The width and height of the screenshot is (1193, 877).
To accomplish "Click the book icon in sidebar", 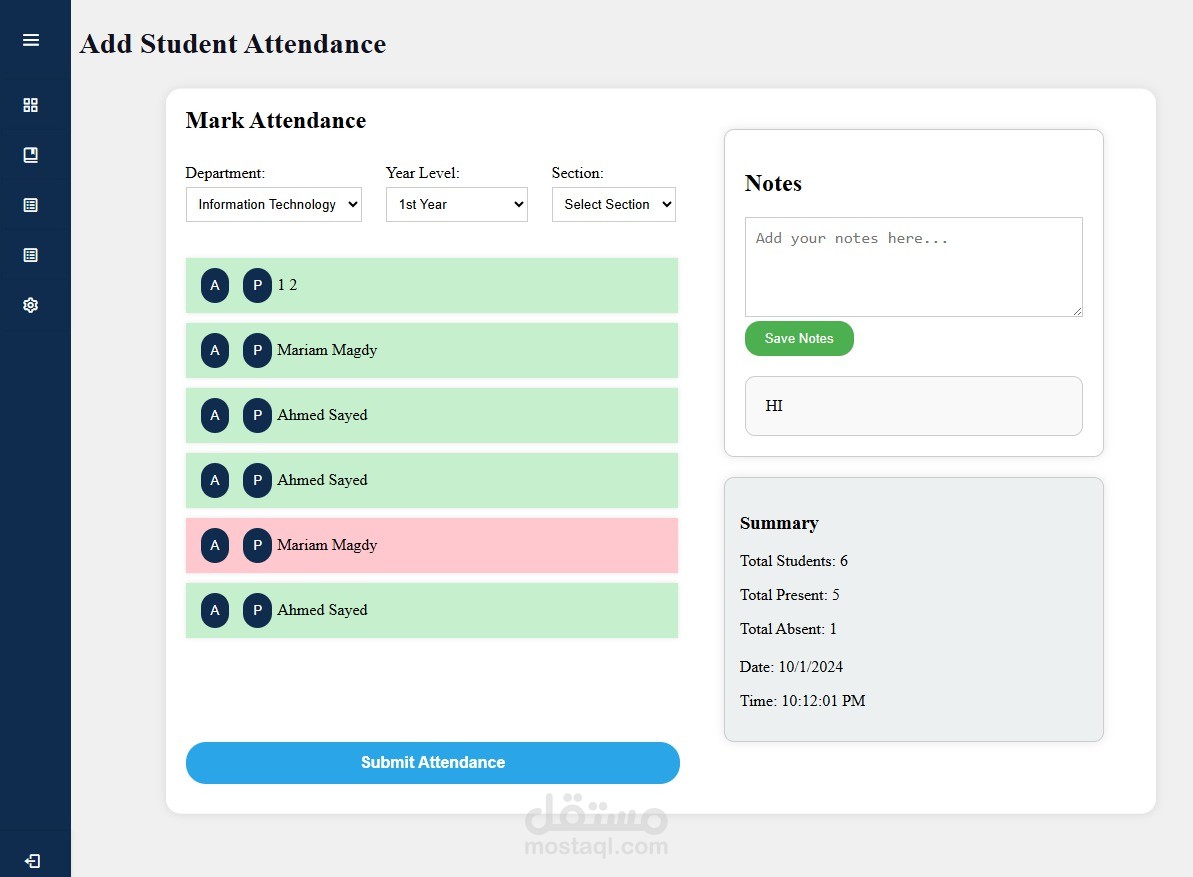I will tap(30, 155).
